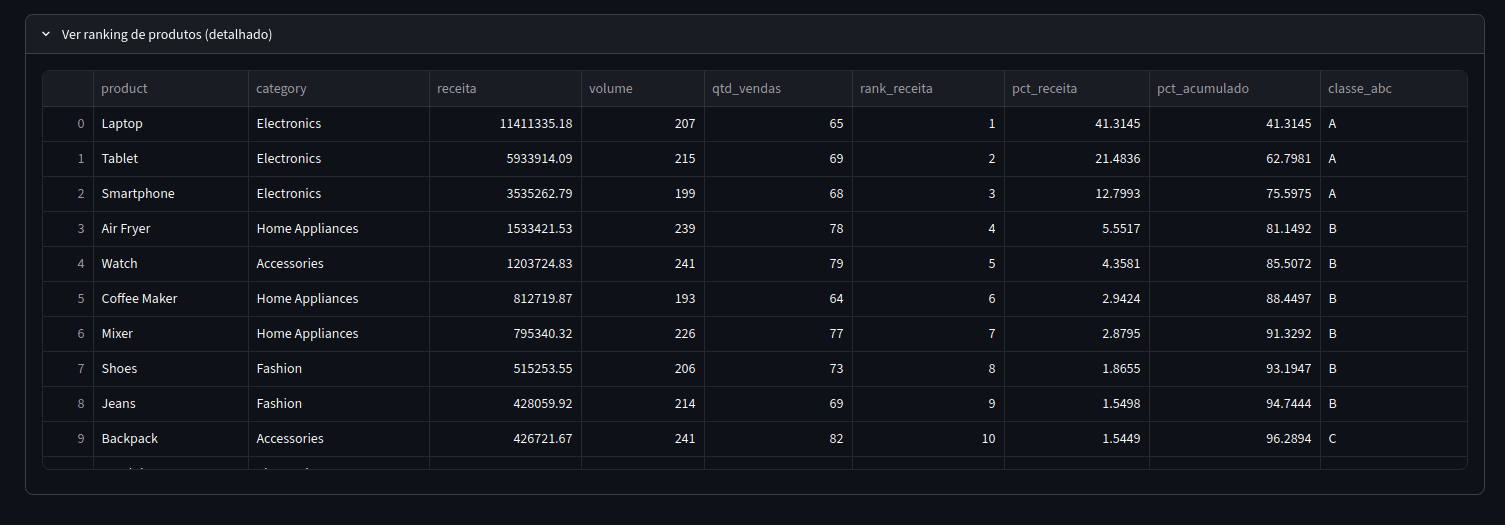Select pct_receita value 21.4836
1505x525 pixels.
1077,159
